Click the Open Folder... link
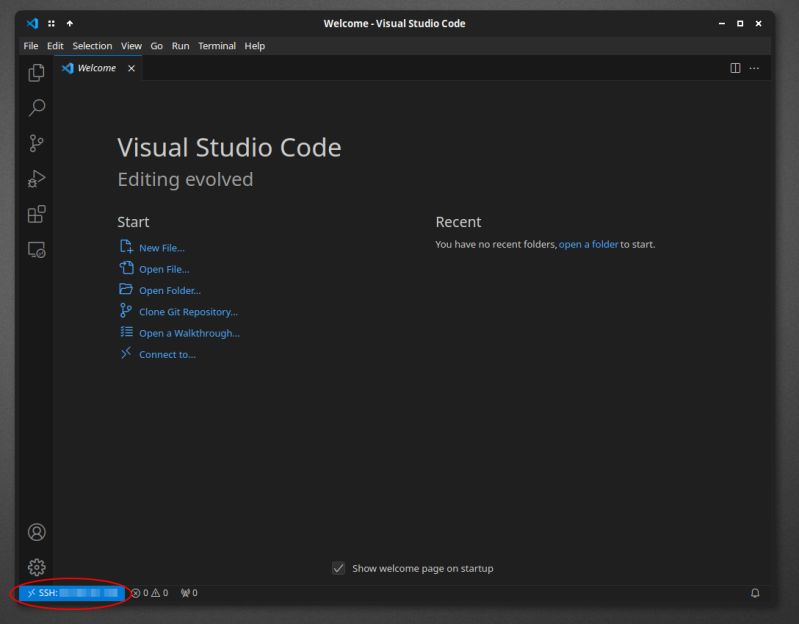This screenshot has width=799, height=624. (x=170, y=291)
